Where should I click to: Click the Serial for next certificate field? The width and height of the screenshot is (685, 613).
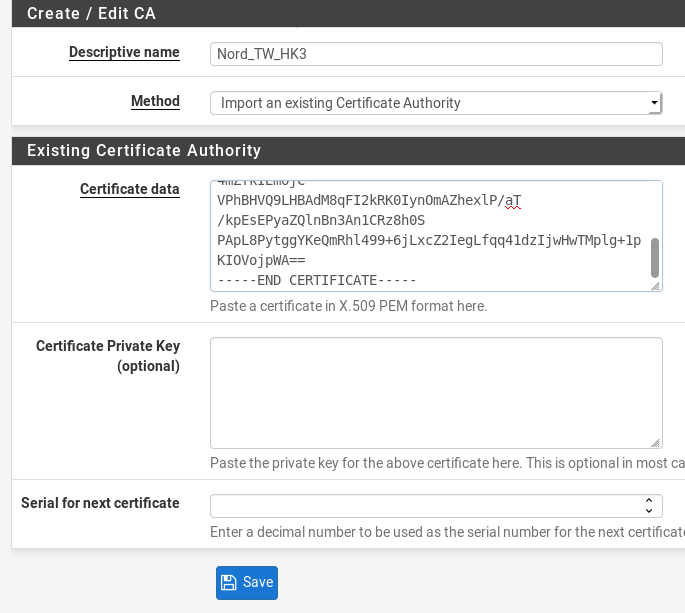(x=436, y=506)
